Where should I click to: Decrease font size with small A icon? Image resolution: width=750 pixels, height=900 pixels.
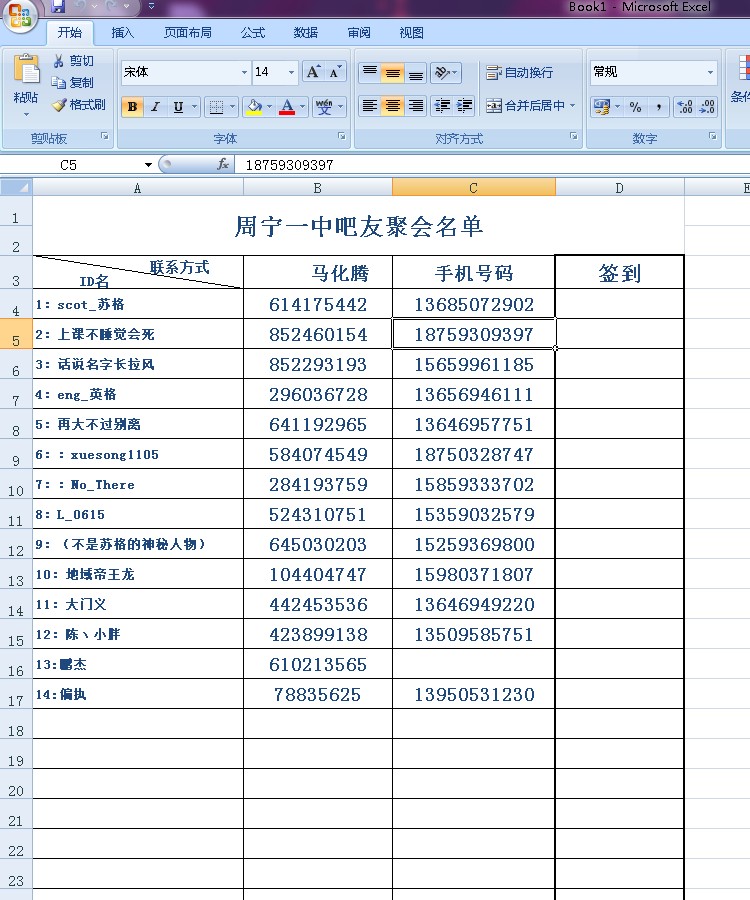[335, 72]
